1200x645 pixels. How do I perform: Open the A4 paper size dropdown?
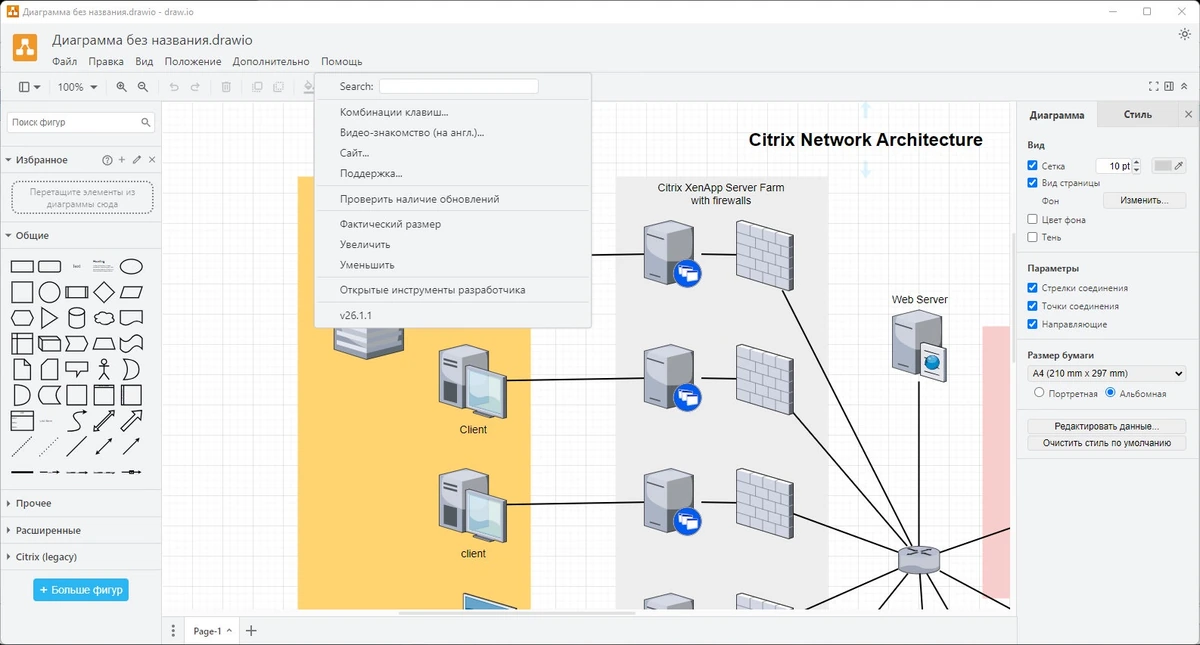coord(1106,373)
